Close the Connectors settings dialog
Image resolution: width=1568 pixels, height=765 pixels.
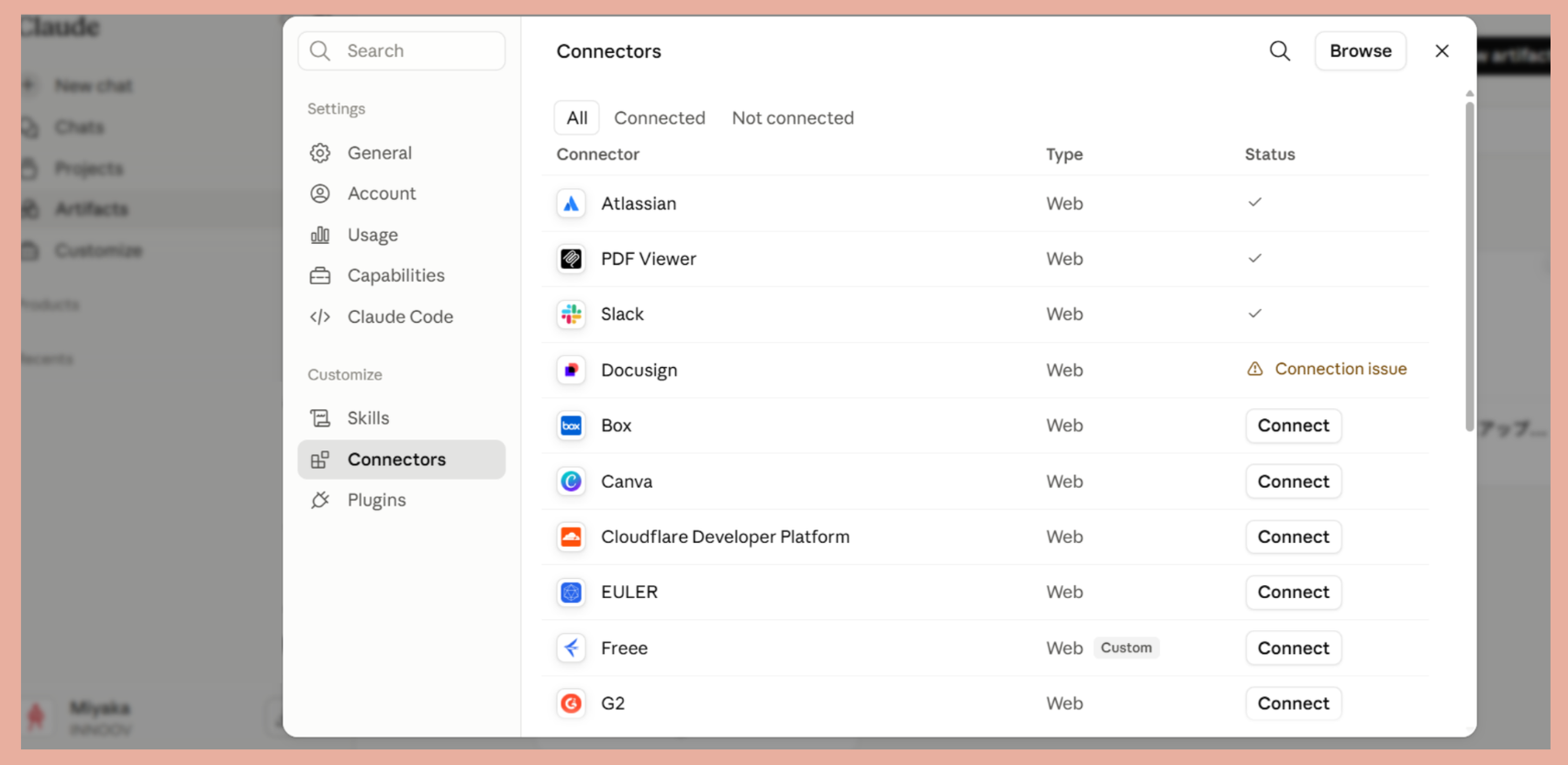[1442, 51]
